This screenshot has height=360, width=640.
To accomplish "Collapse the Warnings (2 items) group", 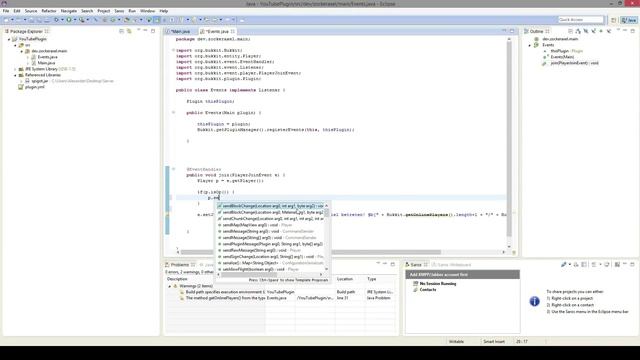I will [x=170, y=286].
